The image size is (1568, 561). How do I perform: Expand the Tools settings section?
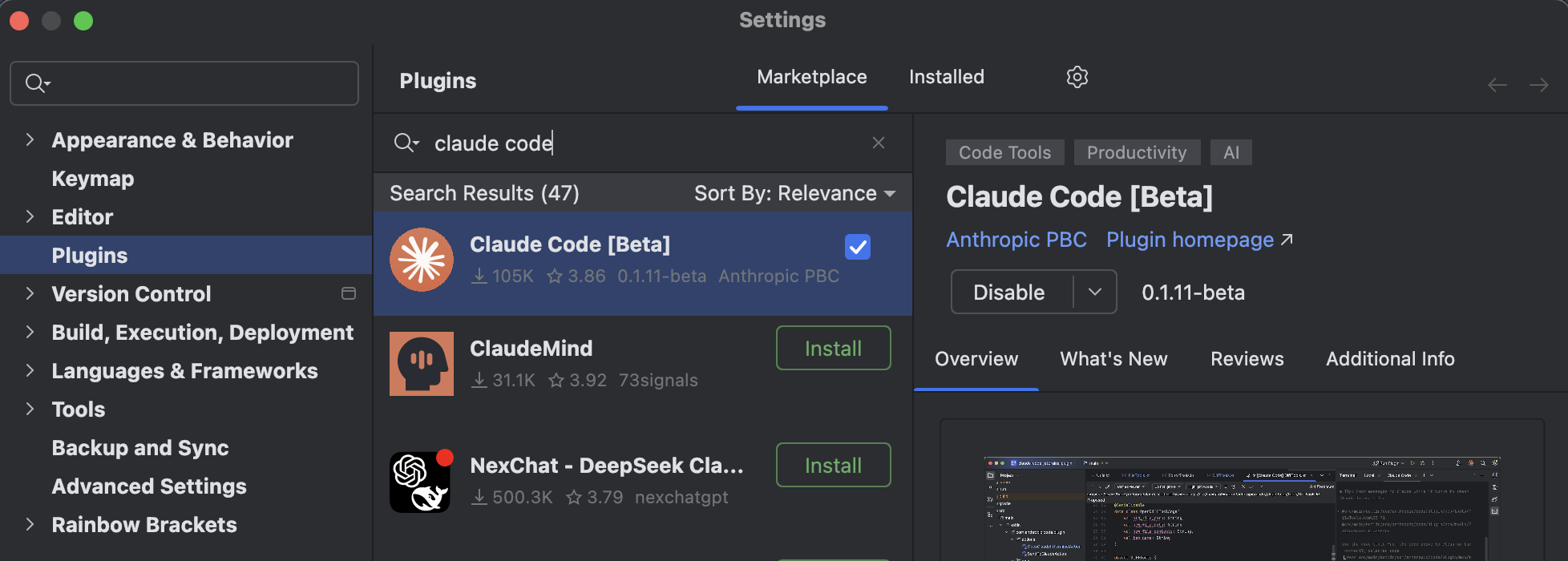[30, 409]
